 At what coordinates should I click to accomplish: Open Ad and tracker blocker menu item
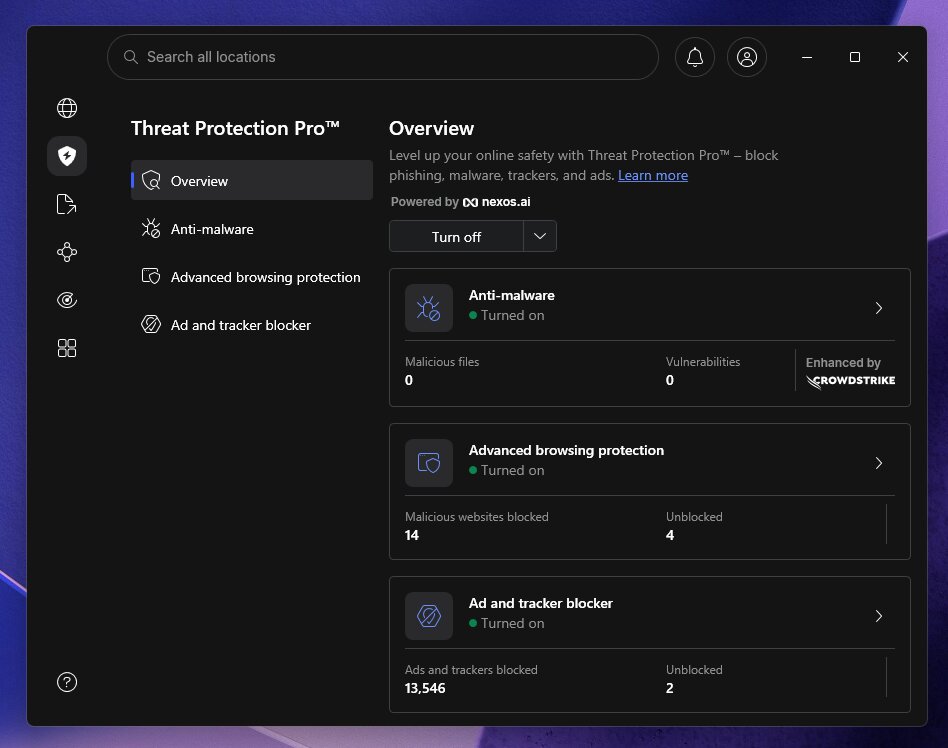click(252, 325)
